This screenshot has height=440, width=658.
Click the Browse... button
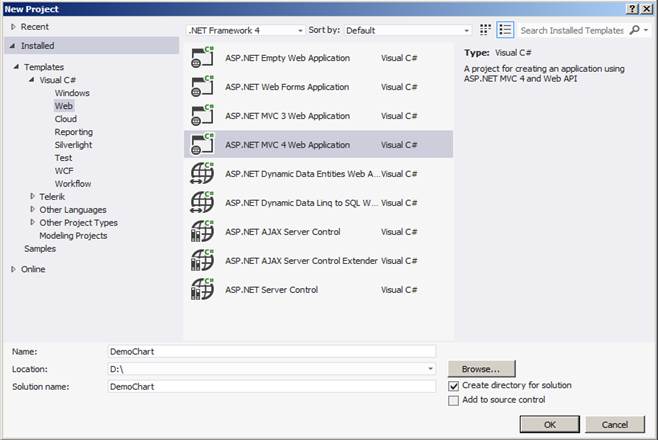[481, 369]
